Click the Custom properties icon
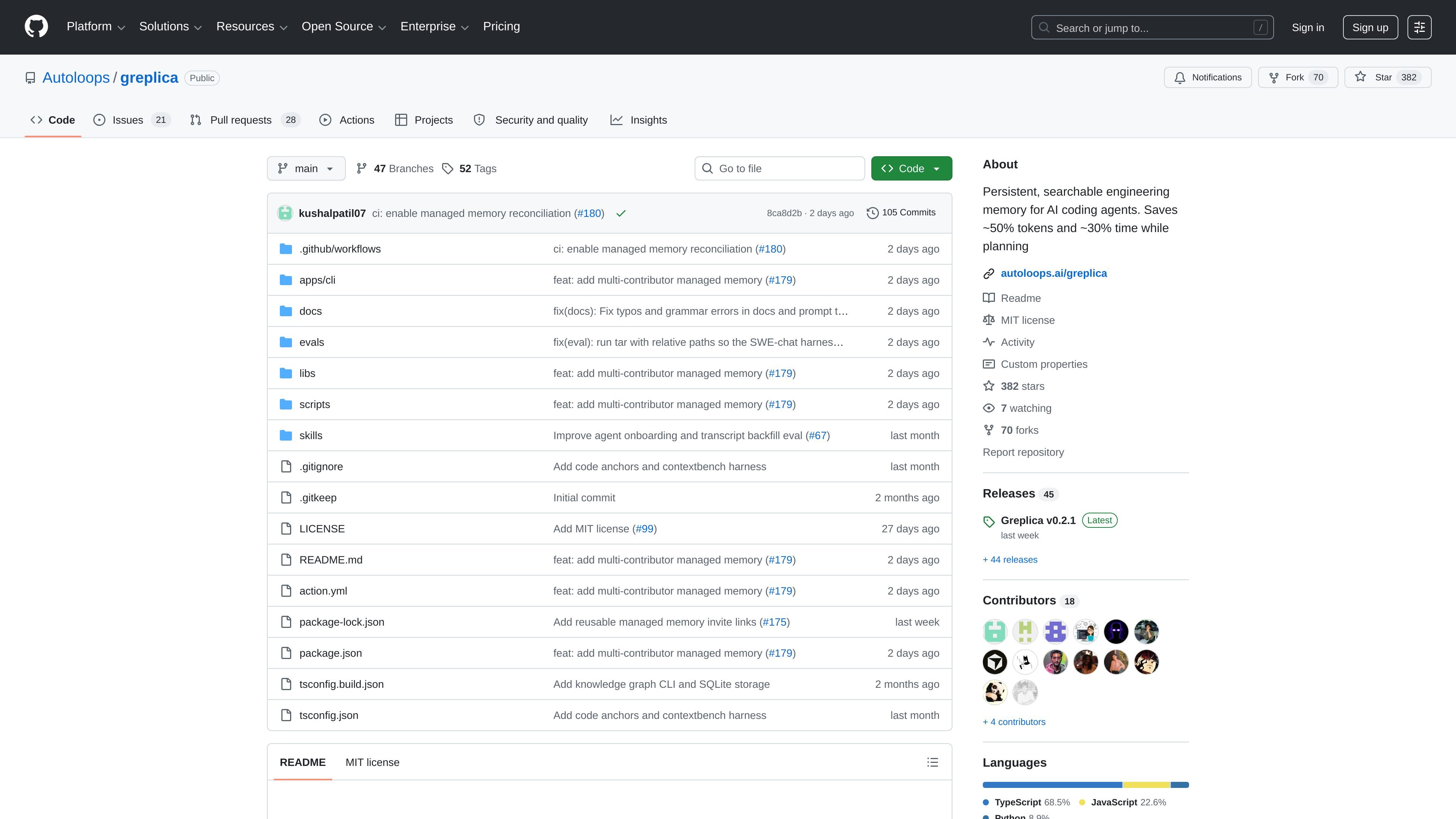Viewport: 1456px width, 819px height. (x=988, y=364)
